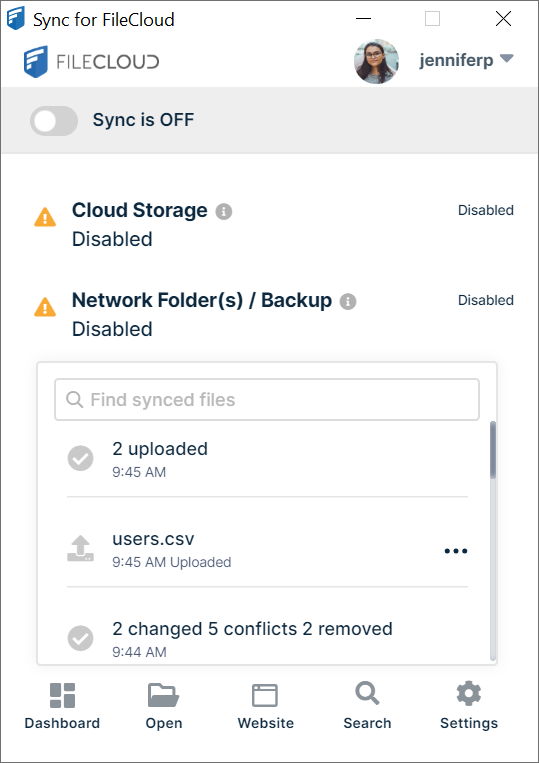Click the upload icon beside users.csv
The image size is (539, 763).
click(80, 548)
